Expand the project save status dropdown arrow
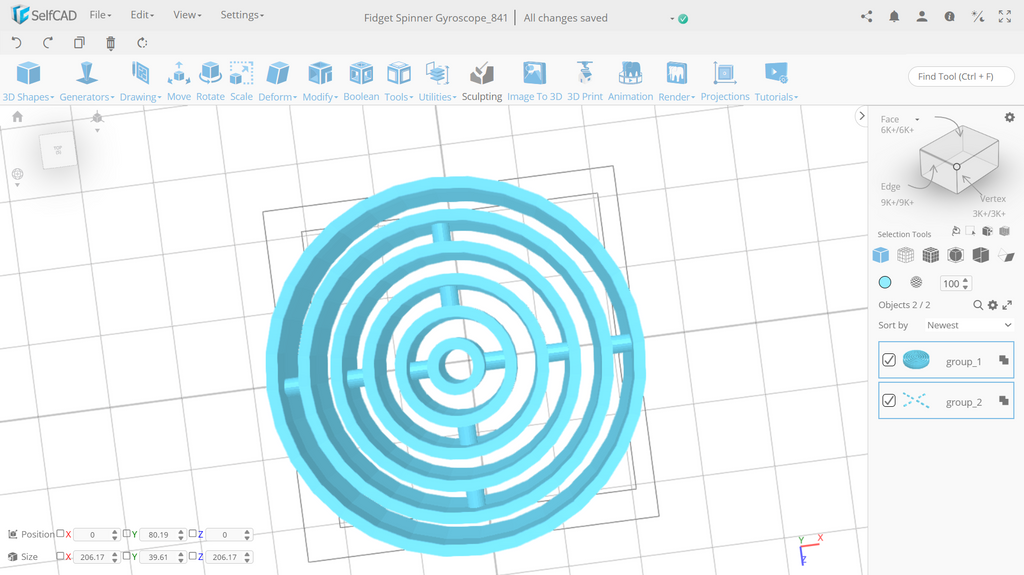 (672, 19)
